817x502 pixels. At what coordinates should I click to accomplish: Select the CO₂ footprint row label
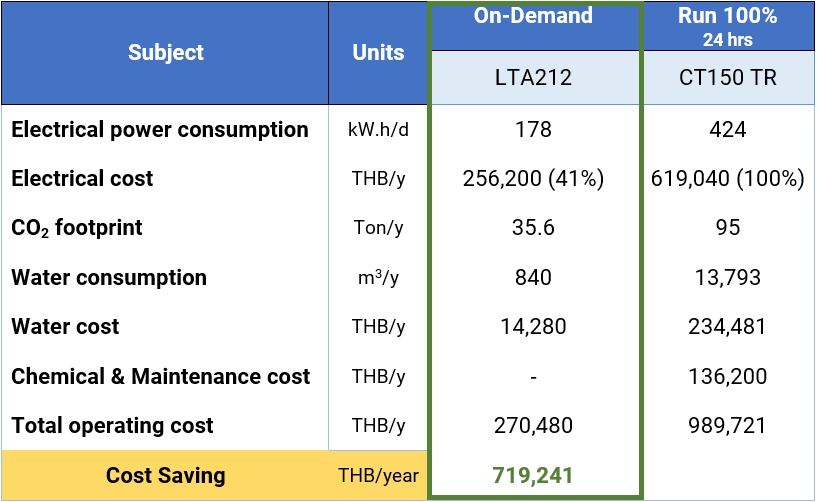click(x=77, y=228)
